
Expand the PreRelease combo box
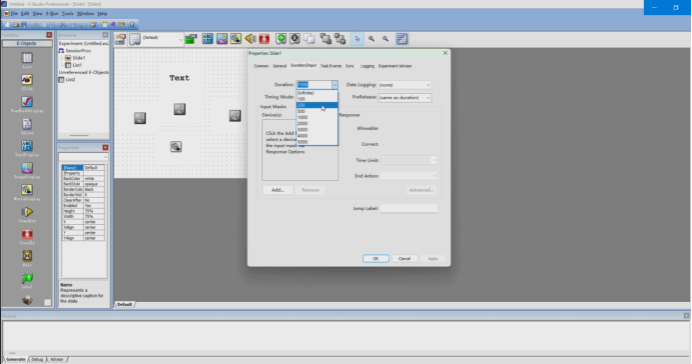404,98
